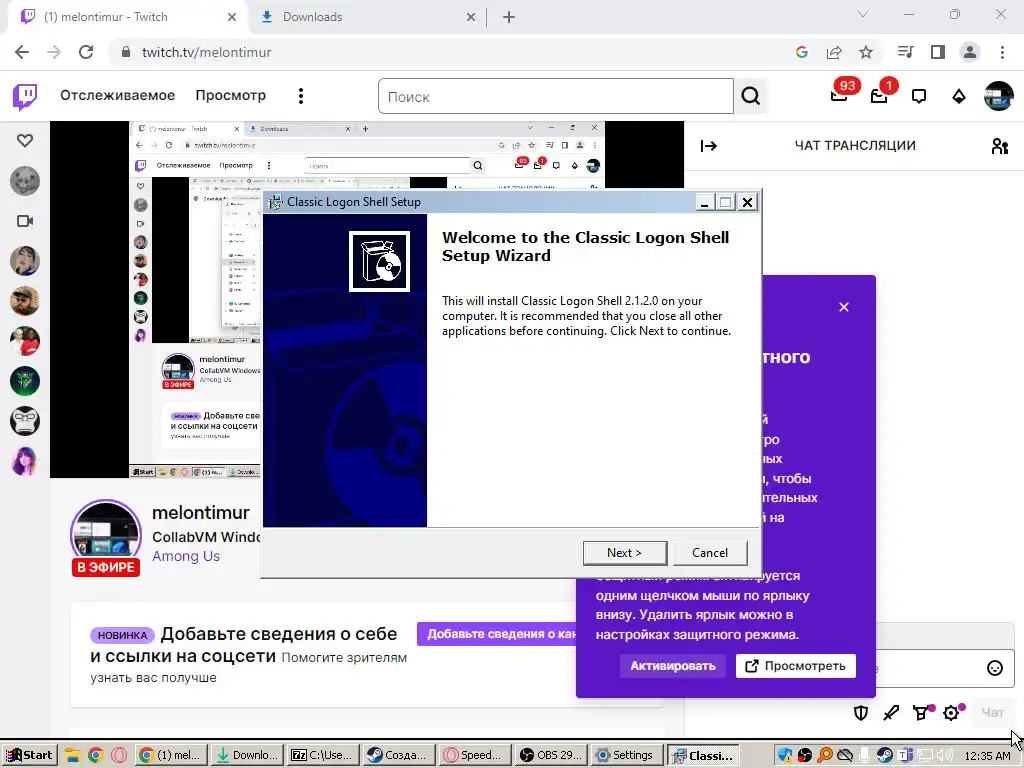Open the Chrome tab search chevron
Image resolution: width=1024 pixels, height=768 pixels.
(x=863, y=14)
